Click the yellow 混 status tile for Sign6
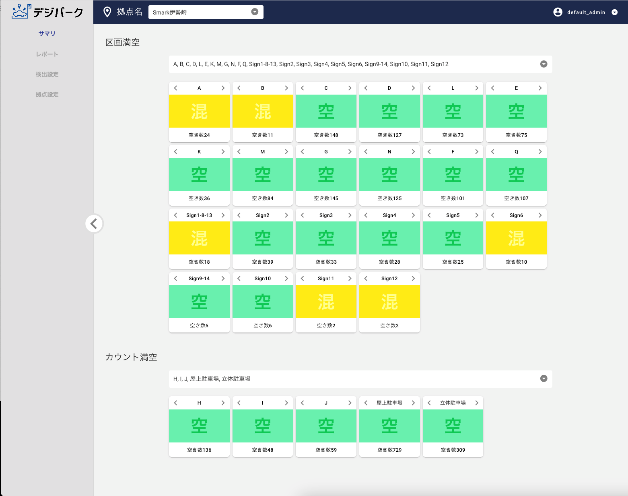This screenshot has height=496, width=628. [516, 237]
